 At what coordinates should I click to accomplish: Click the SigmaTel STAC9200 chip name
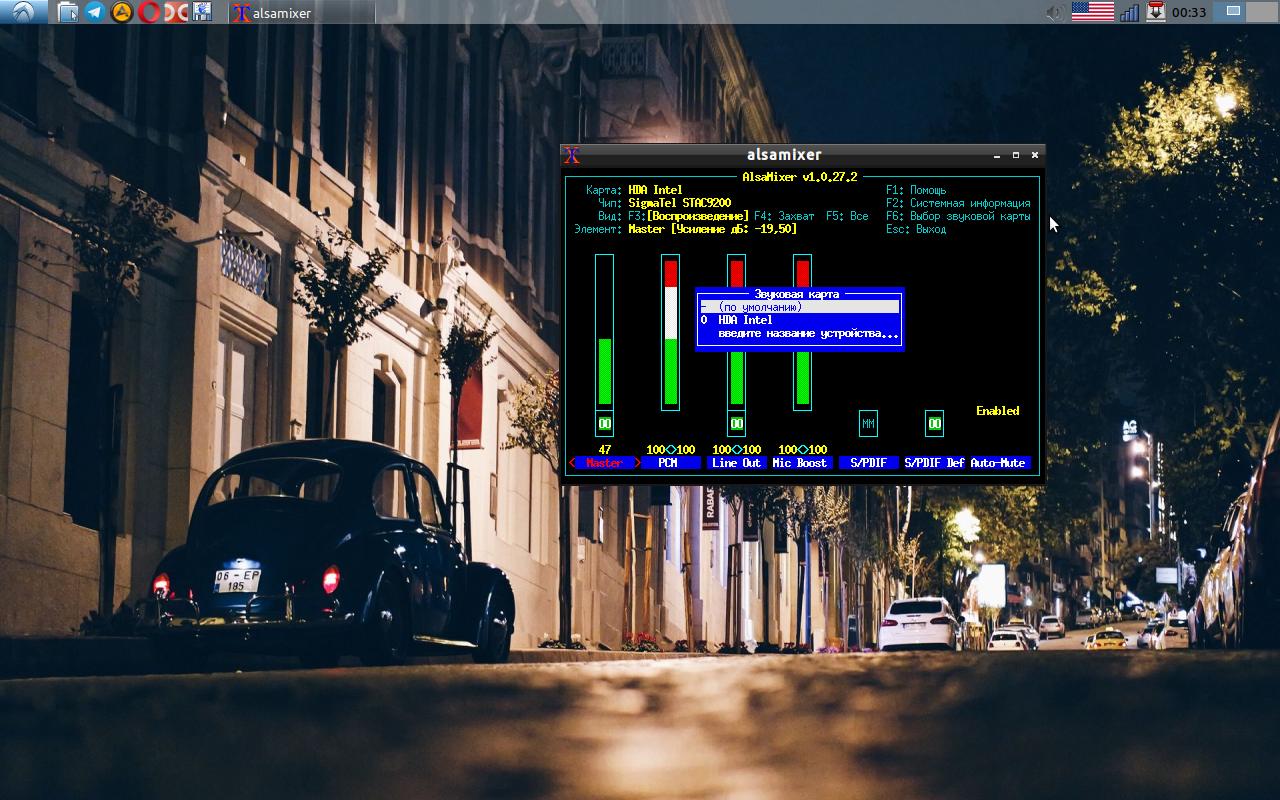679,203
